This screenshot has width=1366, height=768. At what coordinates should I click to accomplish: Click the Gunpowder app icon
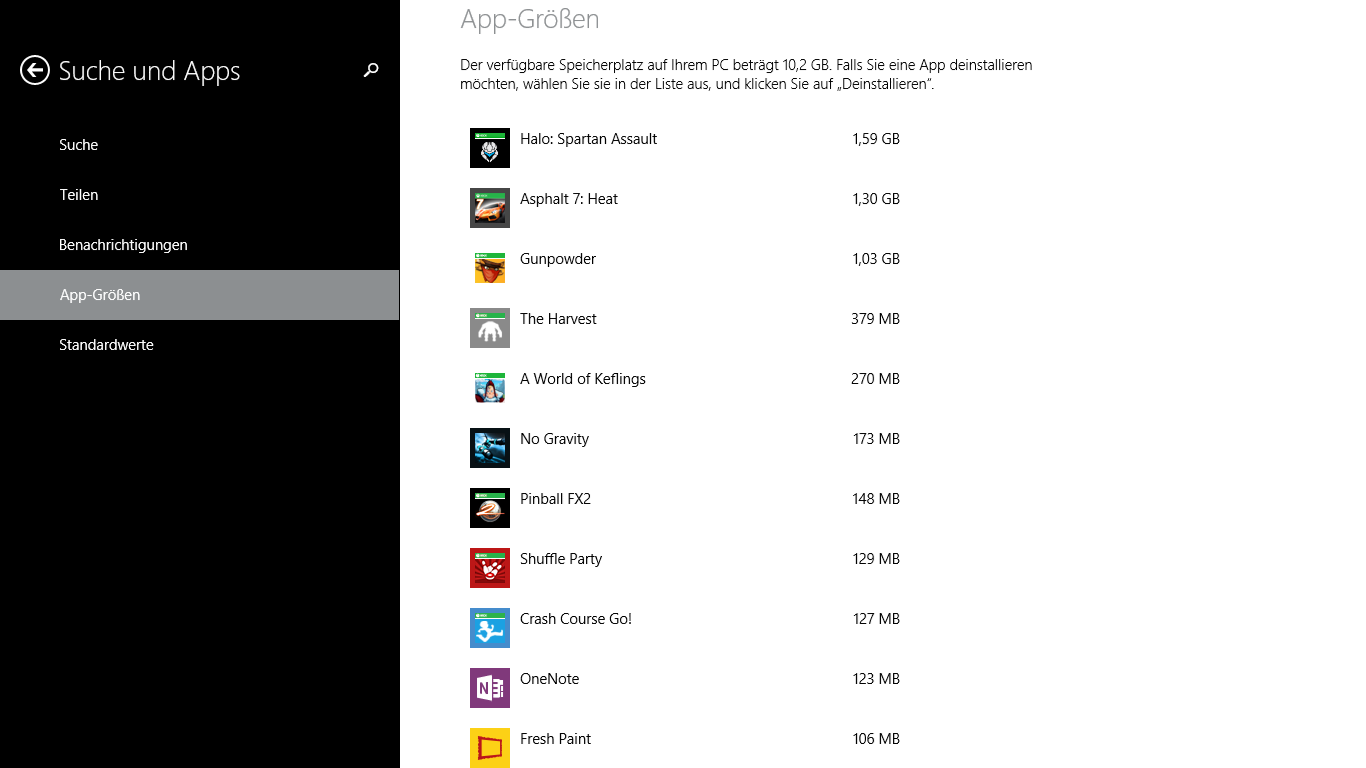coord(490,268)
